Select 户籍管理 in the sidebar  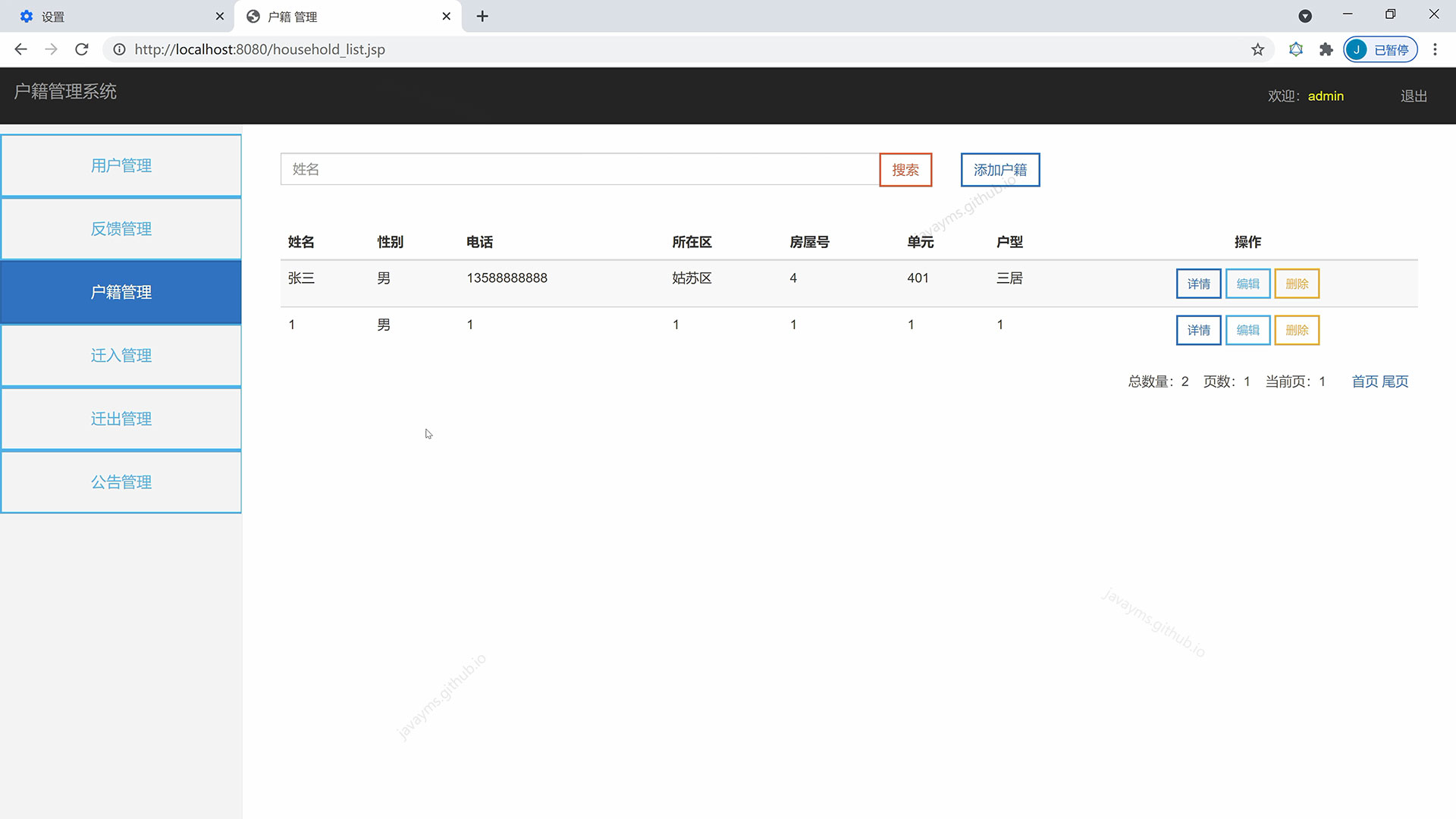[x=121, y=292]
